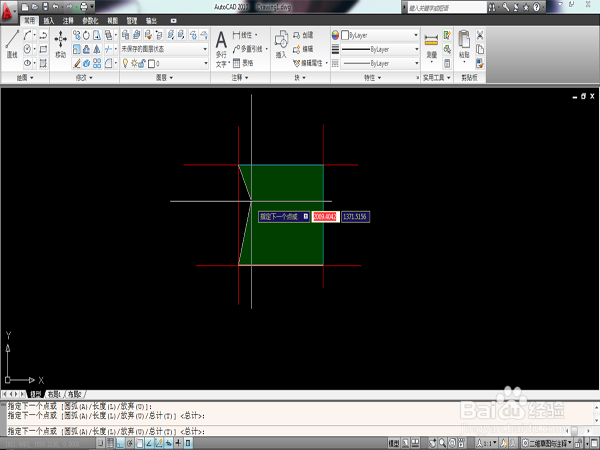Select the Ellipse tool in the draw panel
This screenshot has height=450, width=600.
point(27,63)
